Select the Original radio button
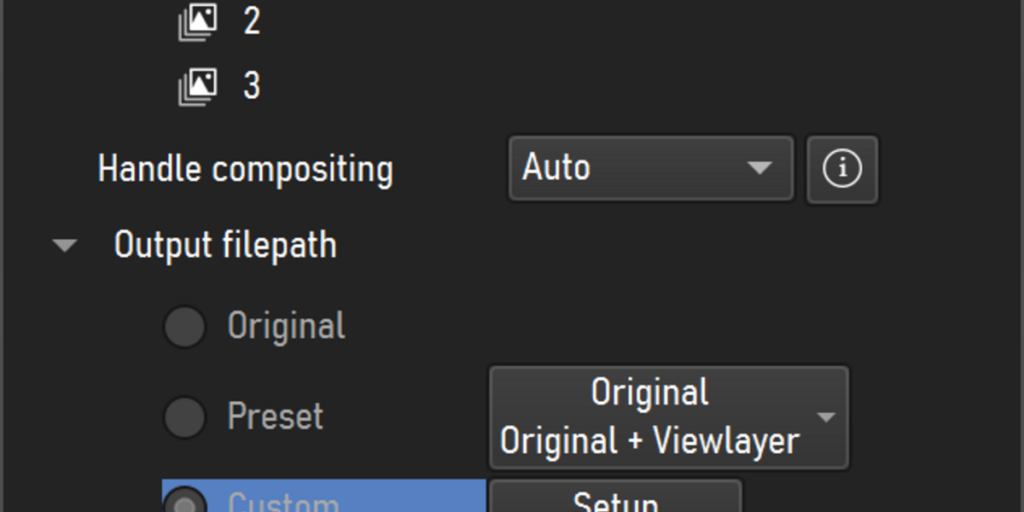The width and height of the screenshot is (1024, 512). [185, 327]
